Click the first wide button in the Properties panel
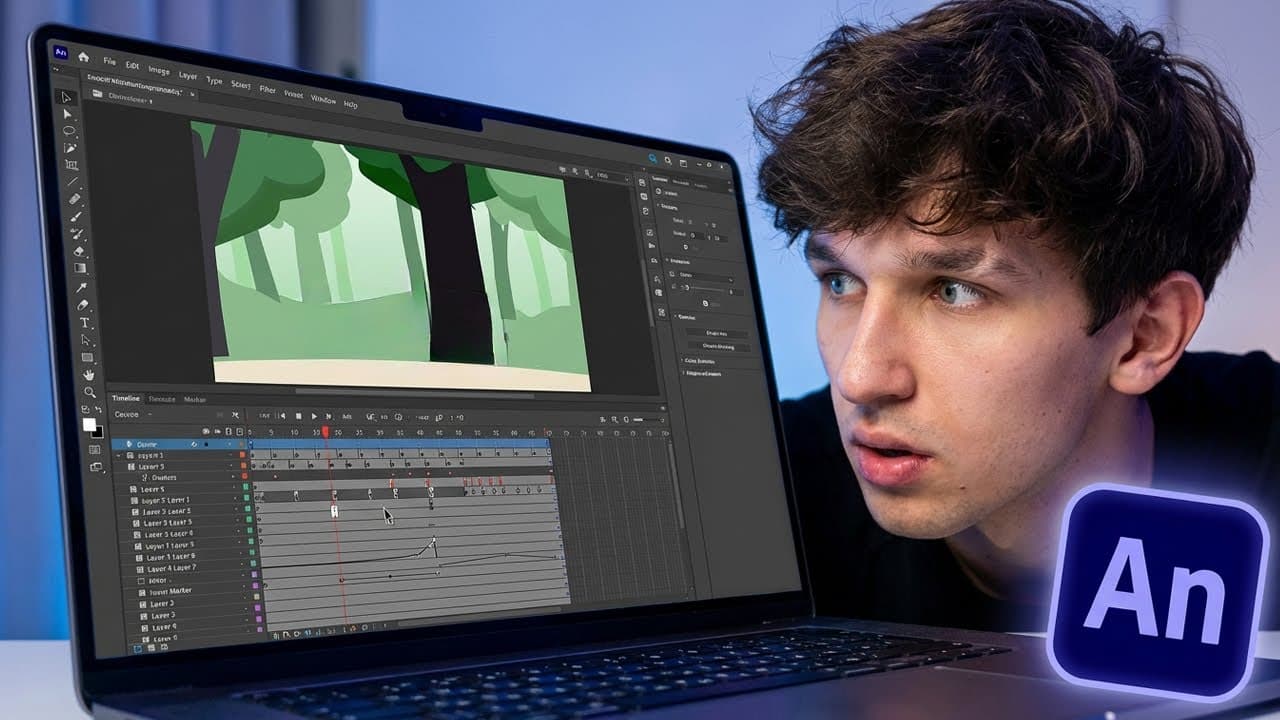 pos(716,332)
